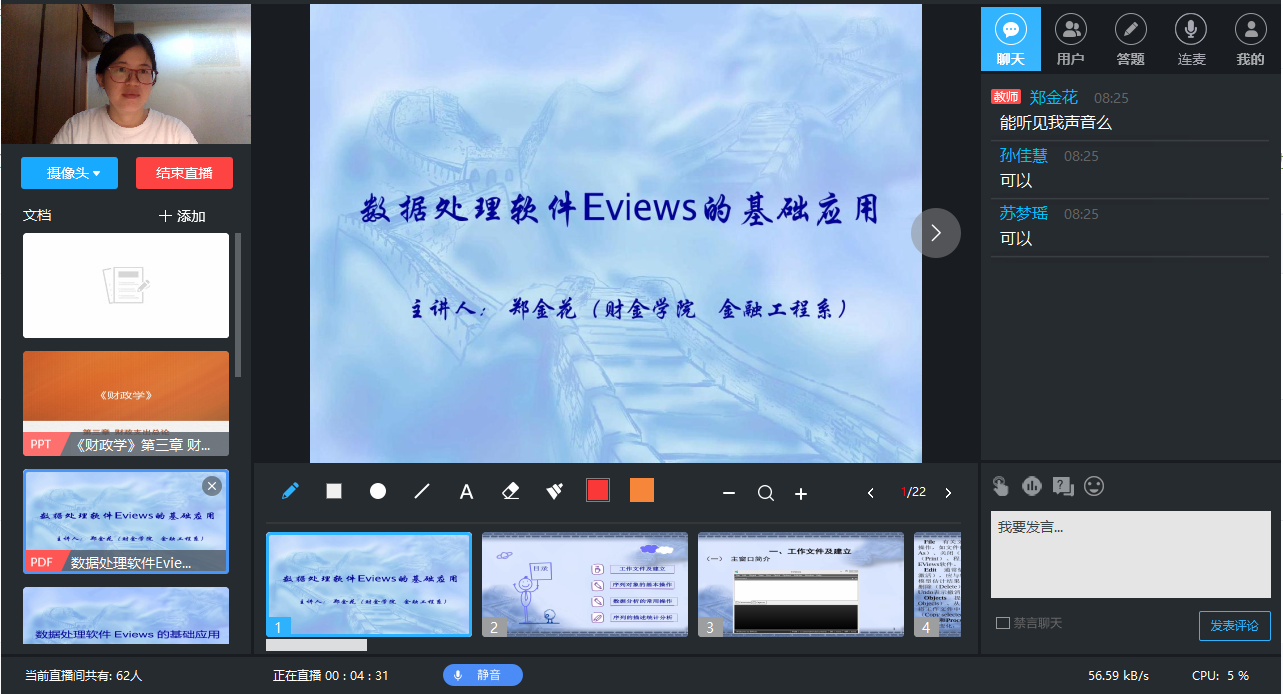Viewport: 1283px width, 694px height.
Task: Select slide thumbnail 2 目录
Action: click(x=585, y=584)
